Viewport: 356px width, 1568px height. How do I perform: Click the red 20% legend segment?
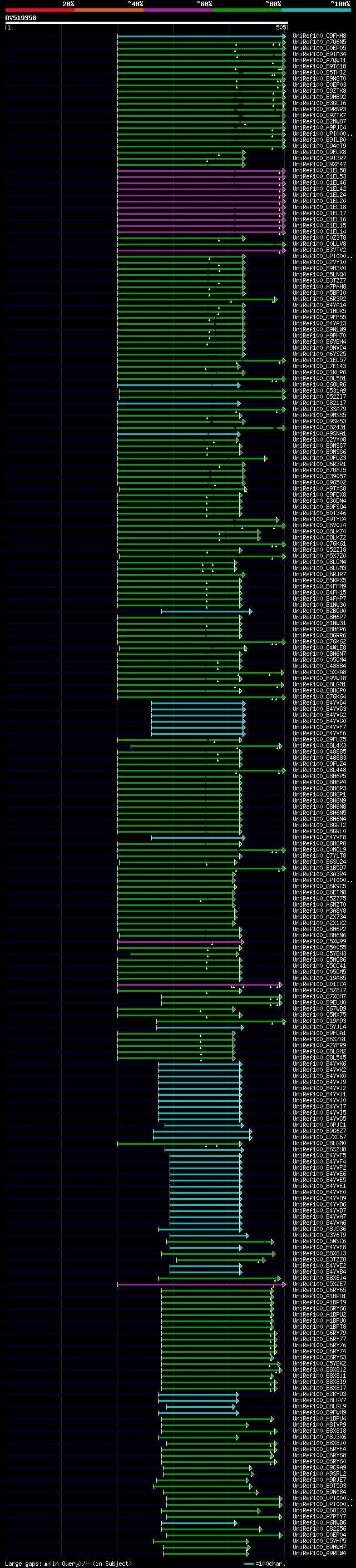[39, 10]
